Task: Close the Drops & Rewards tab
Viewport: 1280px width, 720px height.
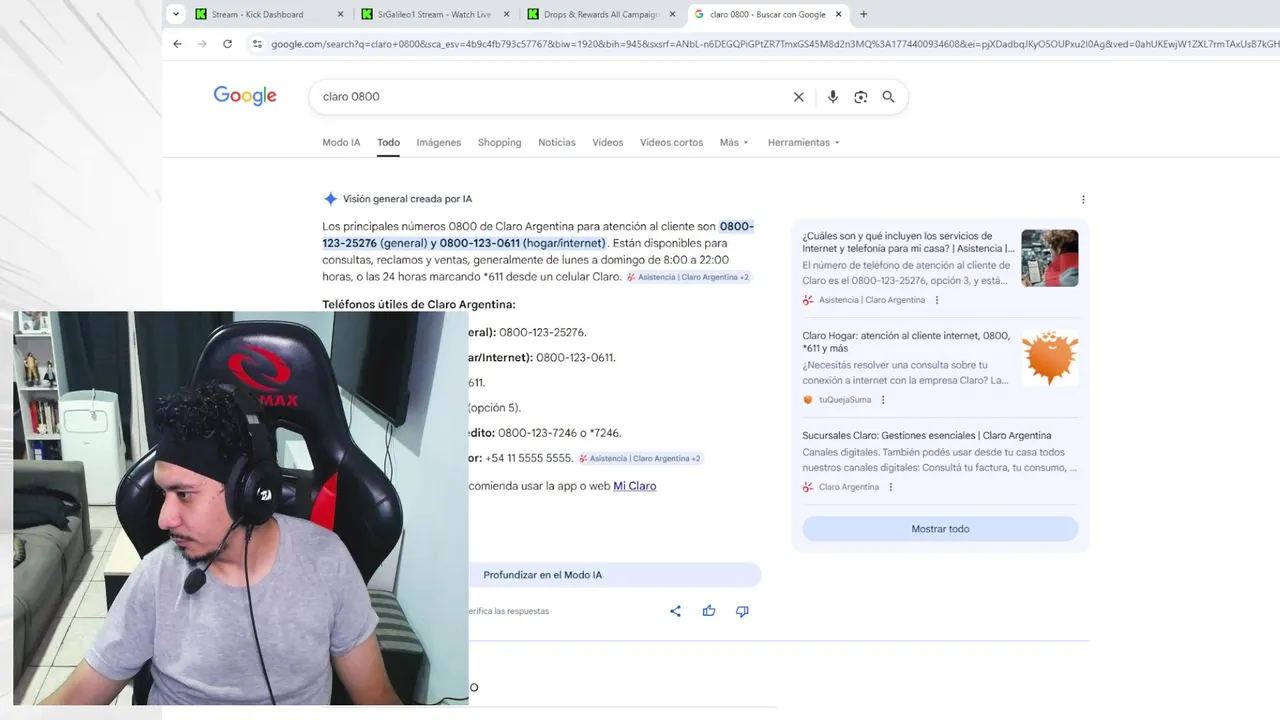Action: (673, 14)
